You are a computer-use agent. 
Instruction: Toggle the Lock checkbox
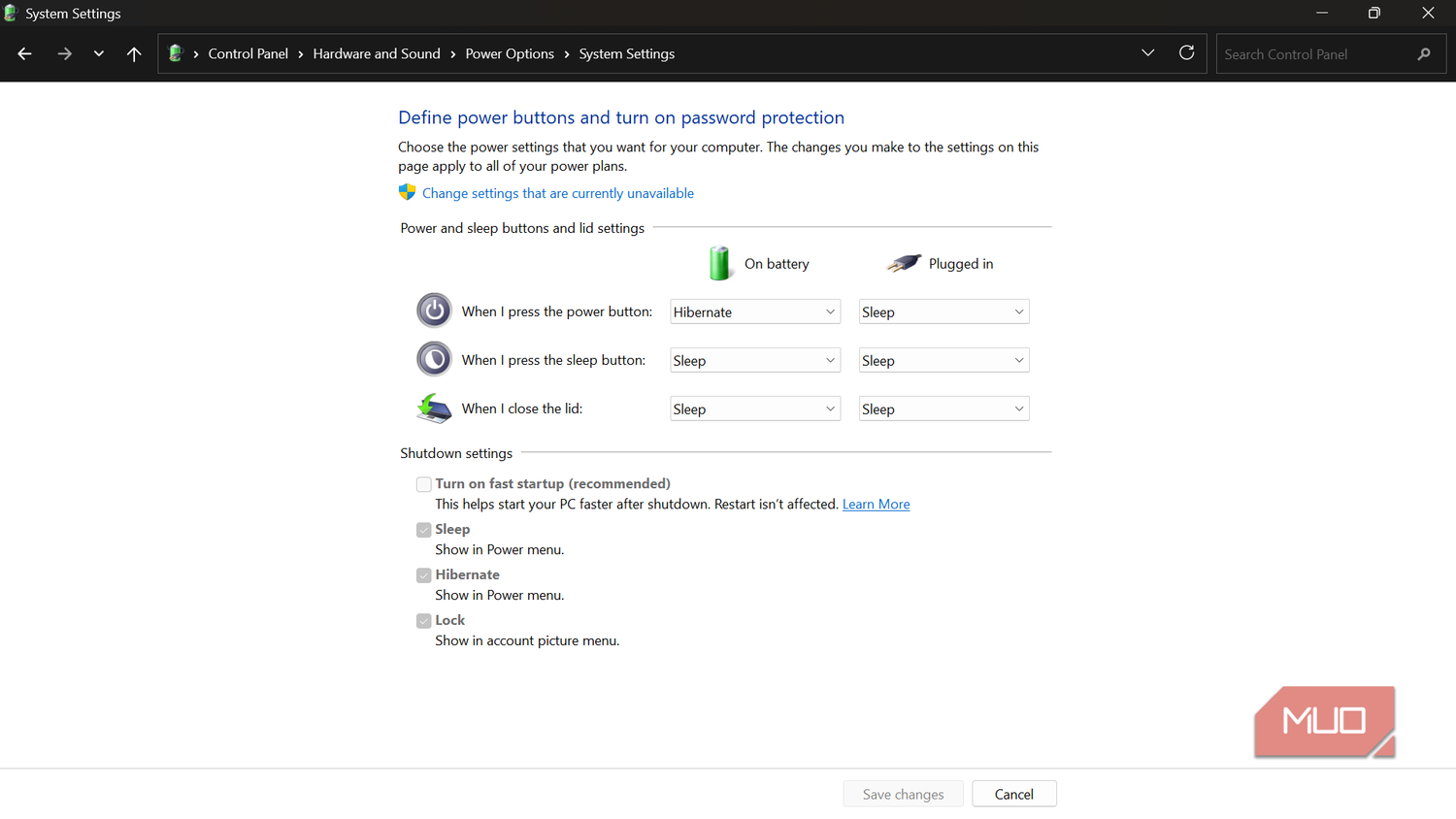point(424,621)
